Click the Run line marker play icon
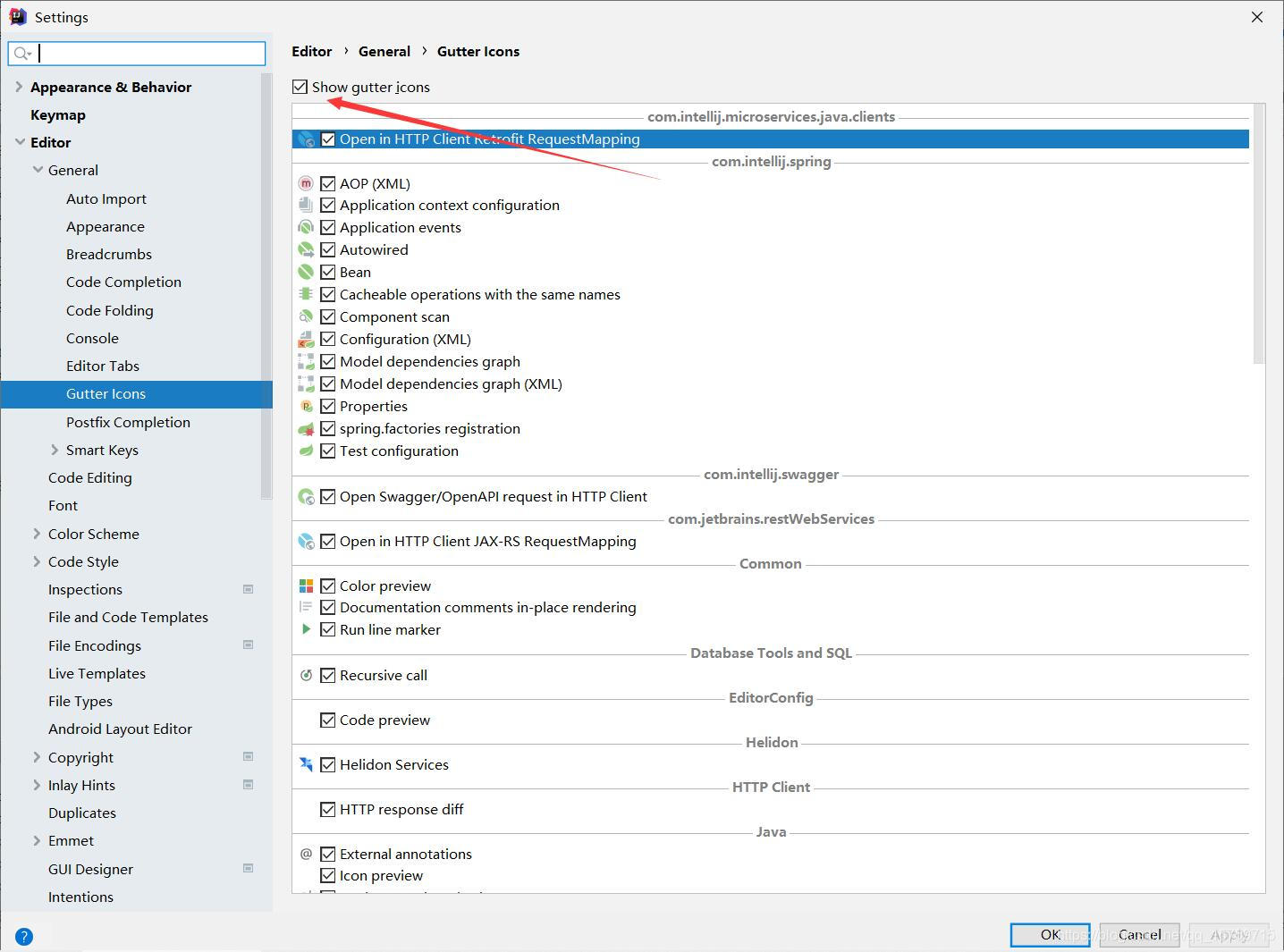The height and width of the screenshot is (952, 1284). point(306,629)
